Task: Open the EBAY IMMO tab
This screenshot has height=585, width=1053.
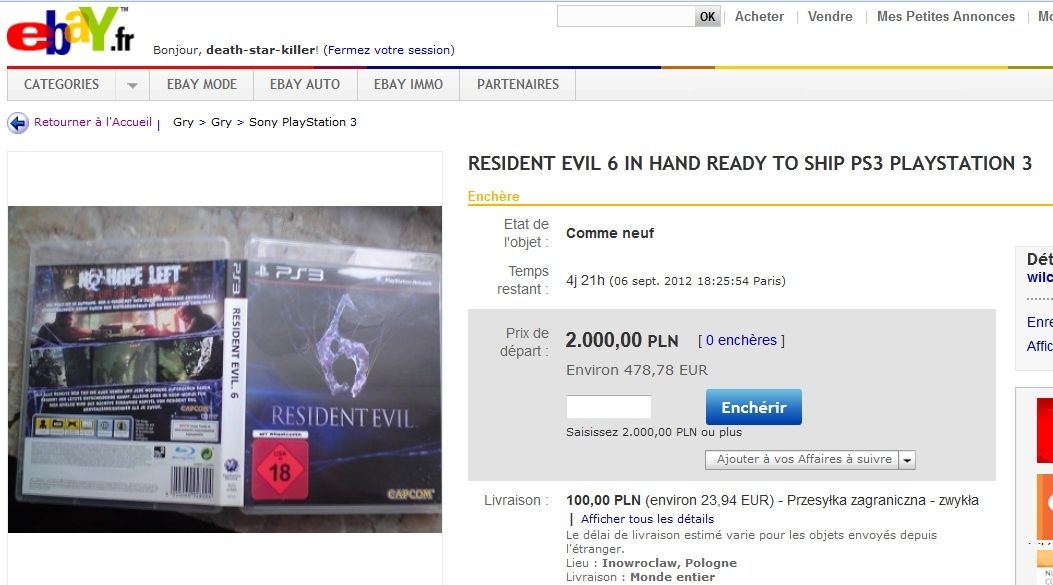Action: click(x=408, y=85)
